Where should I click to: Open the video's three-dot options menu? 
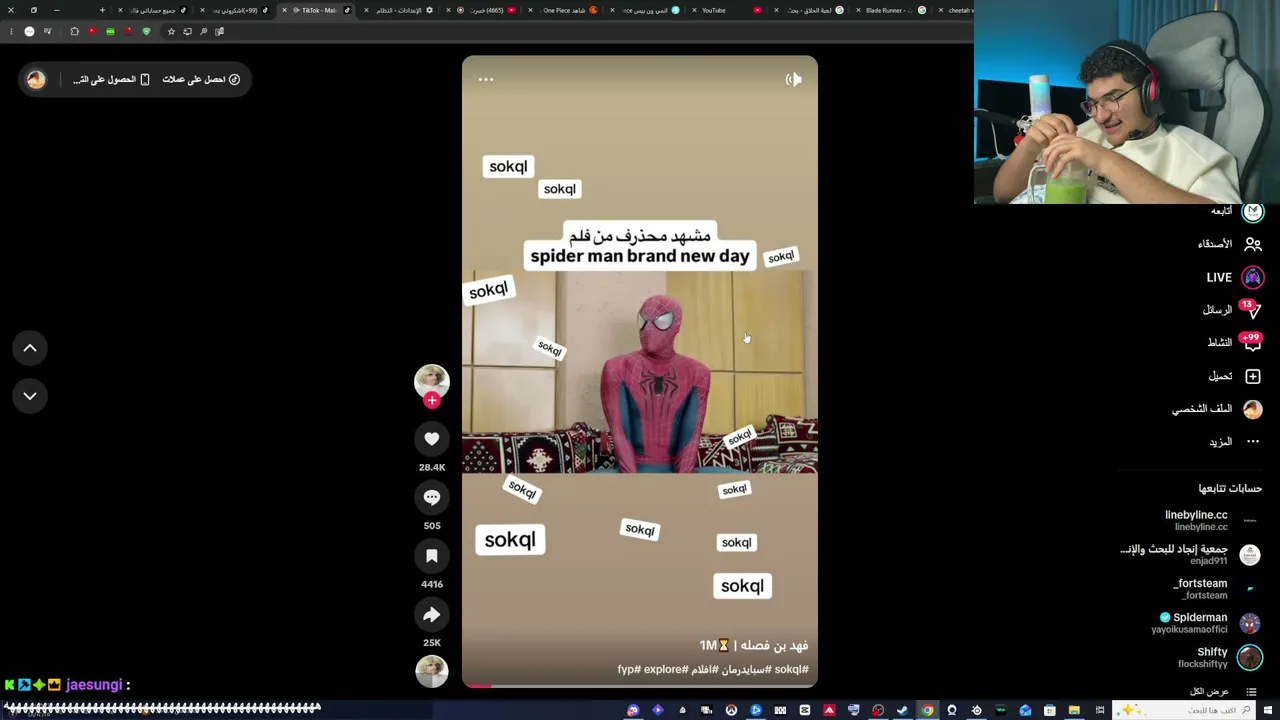pos(486,79)
